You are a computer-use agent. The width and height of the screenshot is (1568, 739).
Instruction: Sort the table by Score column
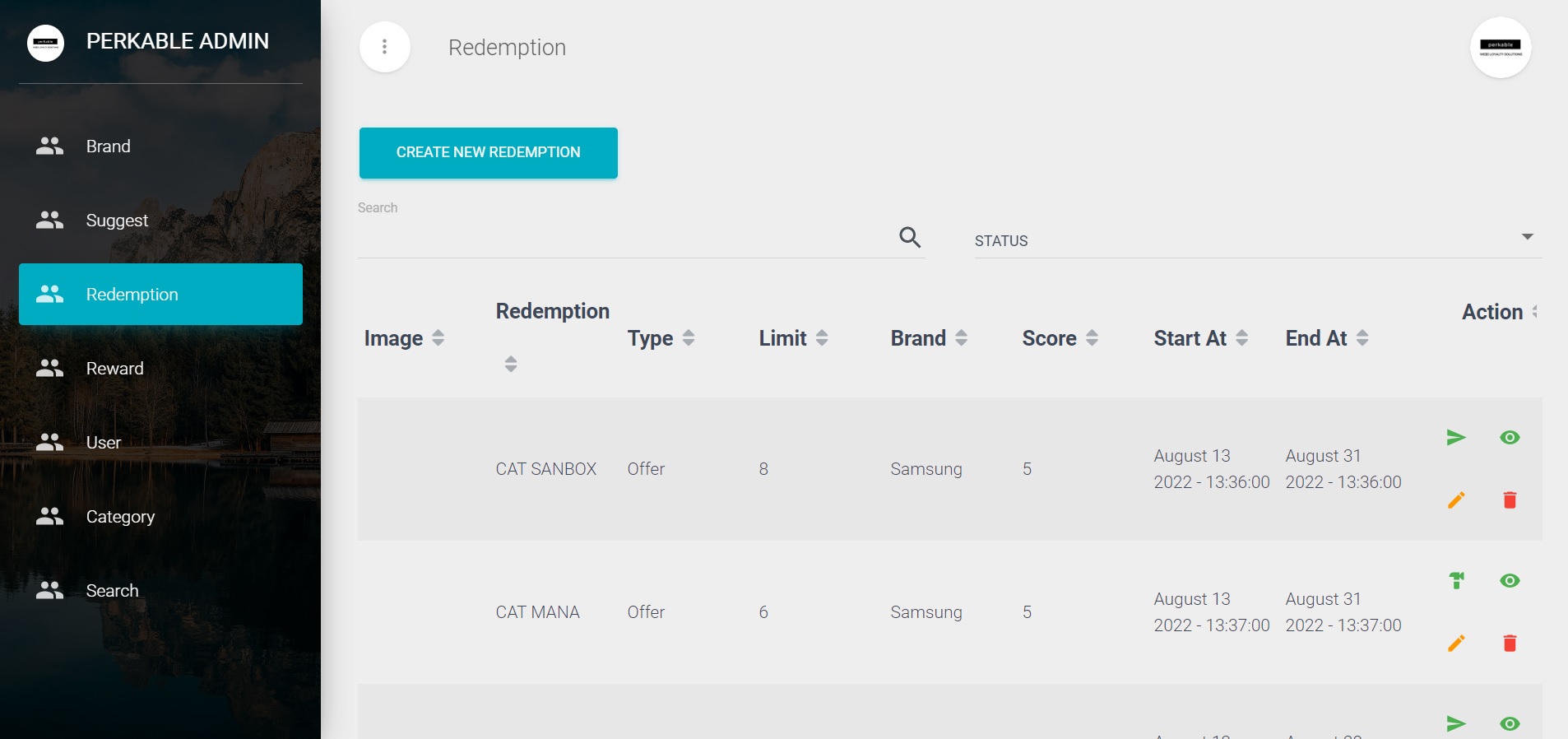[x=1092, y=337]
